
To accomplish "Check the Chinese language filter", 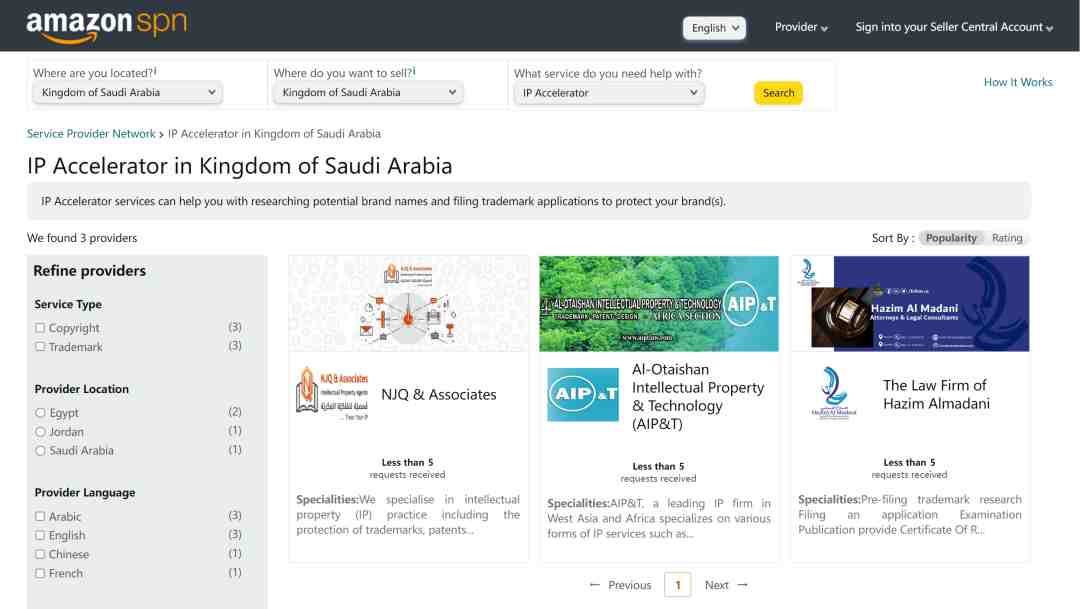I will [40, 554].
